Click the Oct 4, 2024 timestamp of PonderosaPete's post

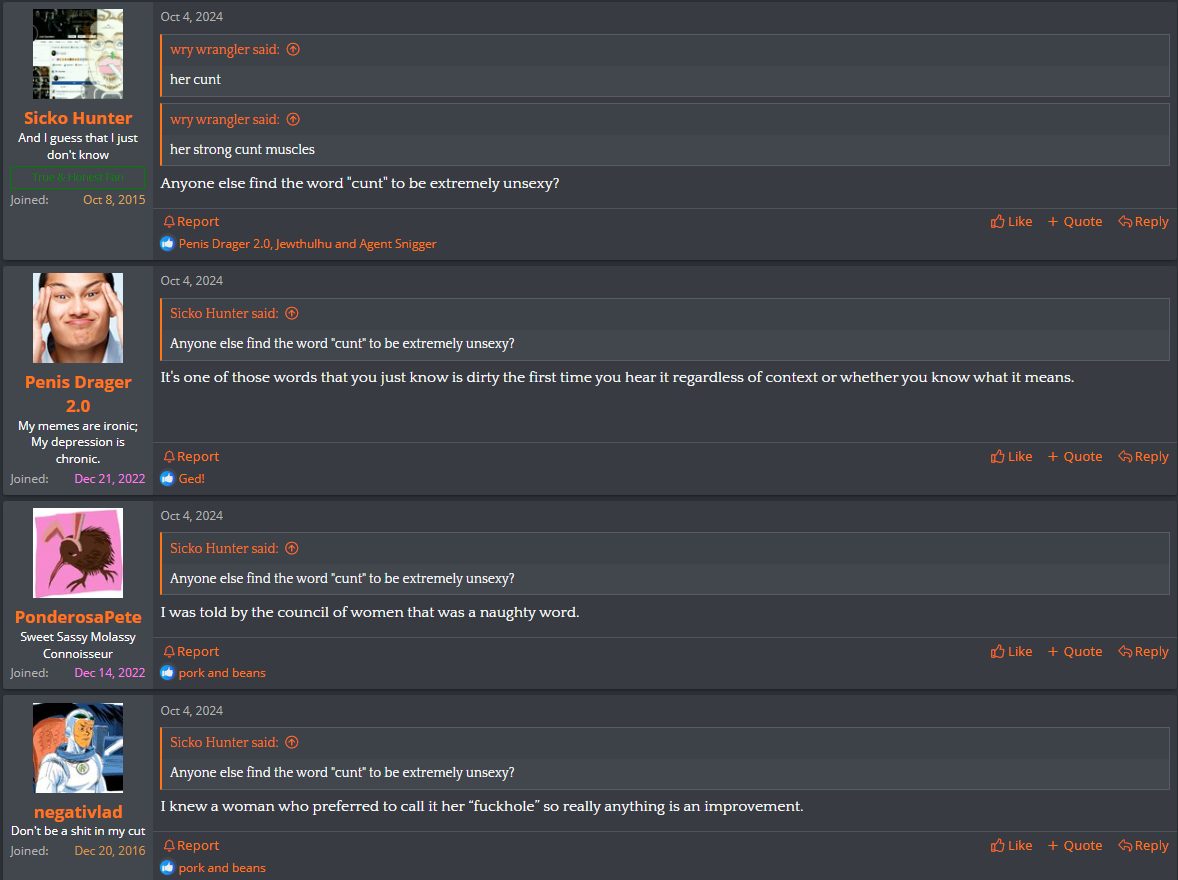pyautogui.click(x=192, y=516)
